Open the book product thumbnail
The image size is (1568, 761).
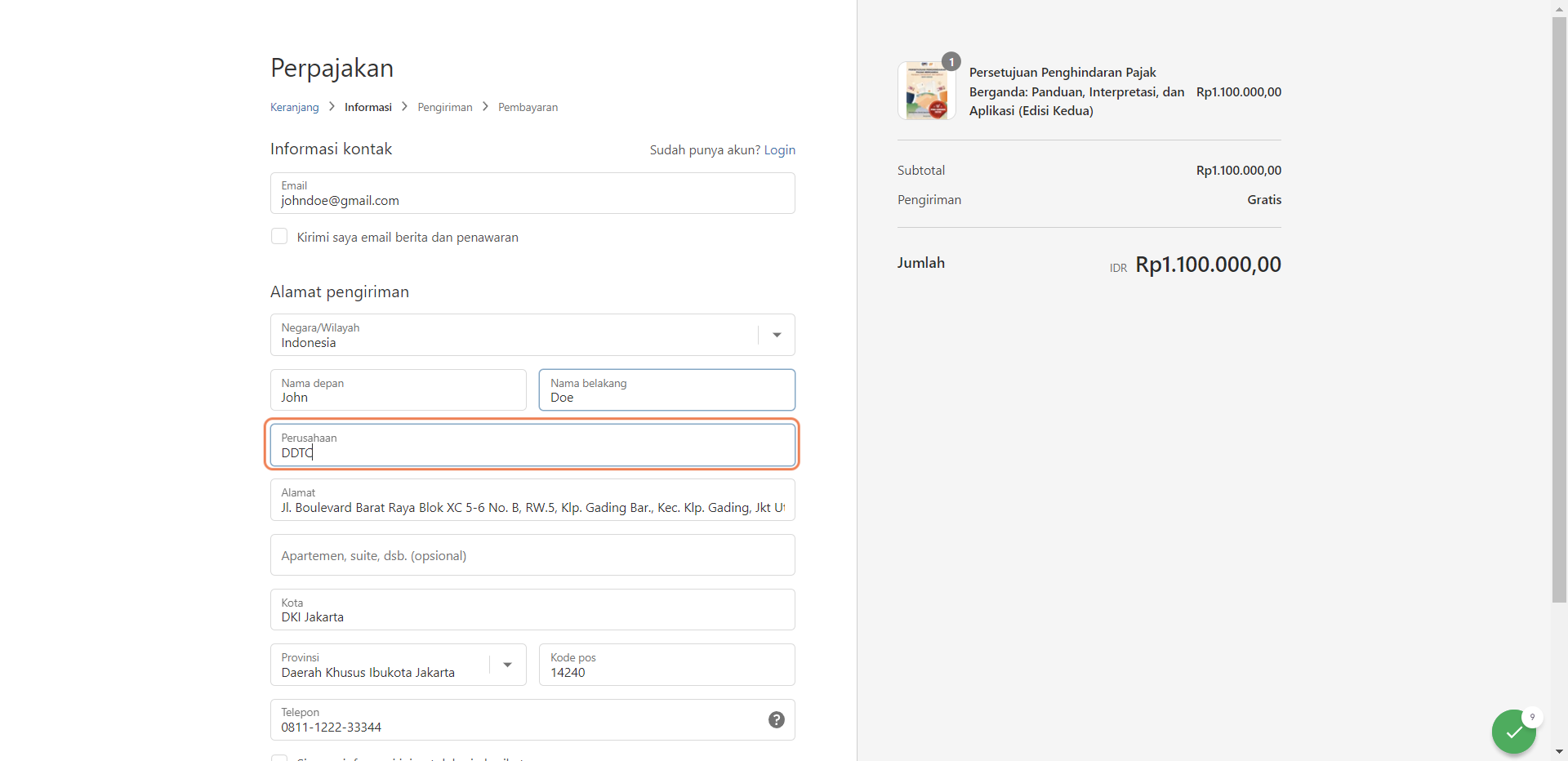927,91
